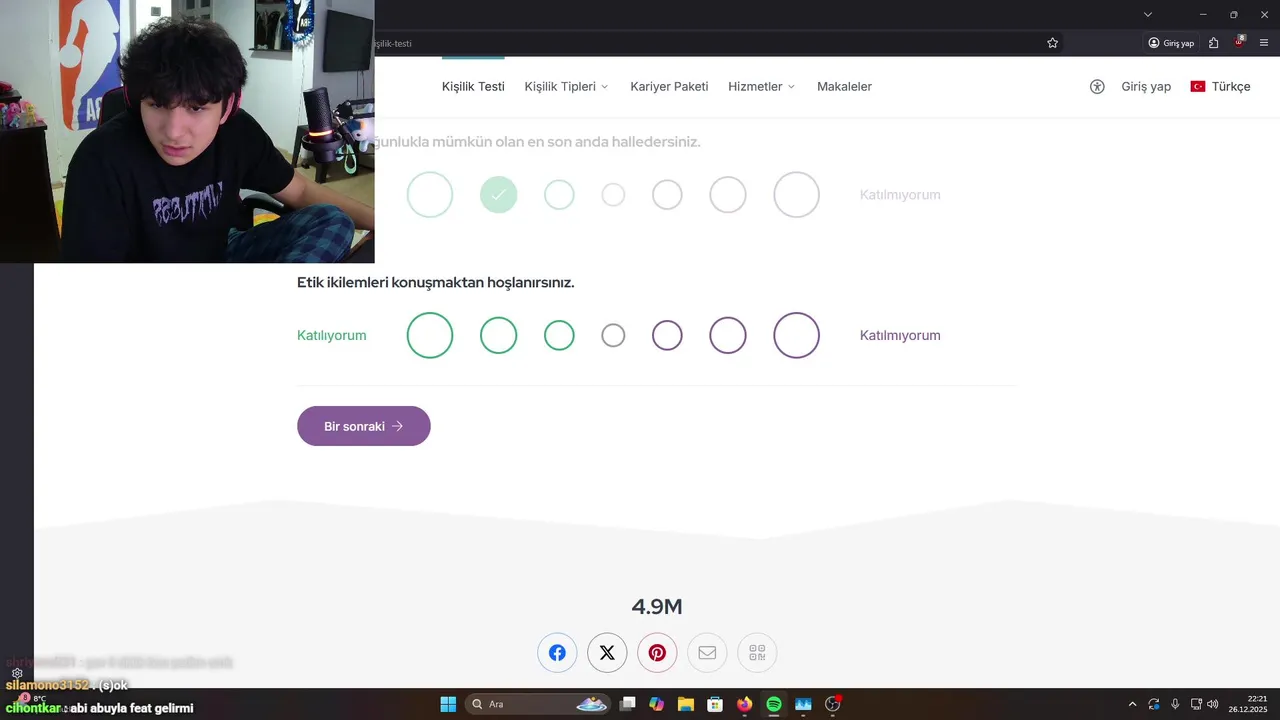
Task: Open Task View from the taskbar
Action: coord(628,704)
